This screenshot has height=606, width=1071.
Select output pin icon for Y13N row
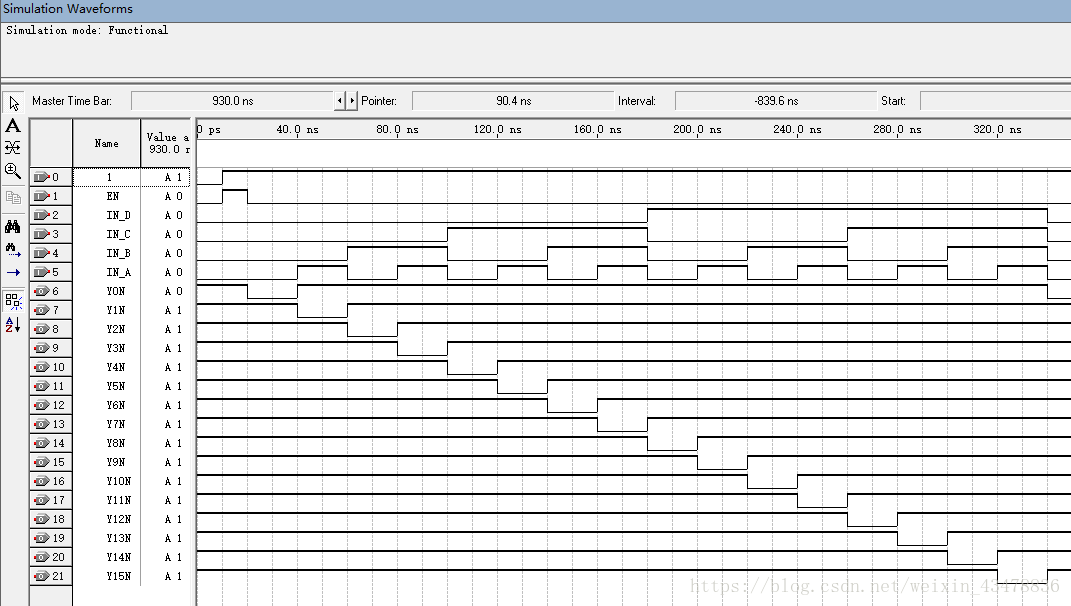coord(42,538)
